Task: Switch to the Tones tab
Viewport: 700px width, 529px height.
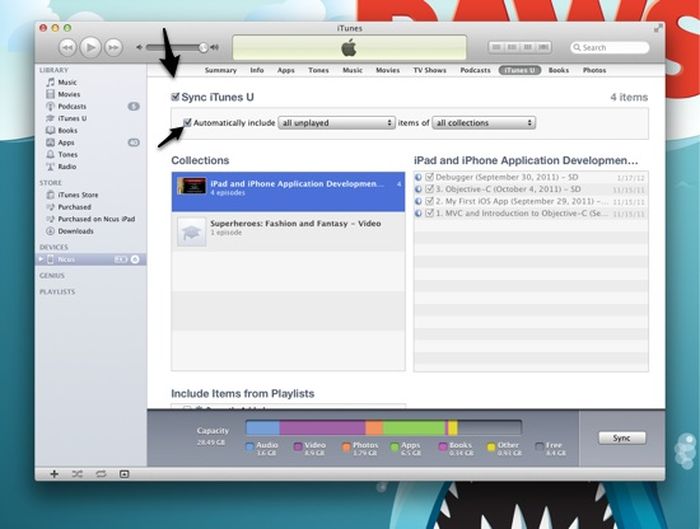Action: coord(318,70)
